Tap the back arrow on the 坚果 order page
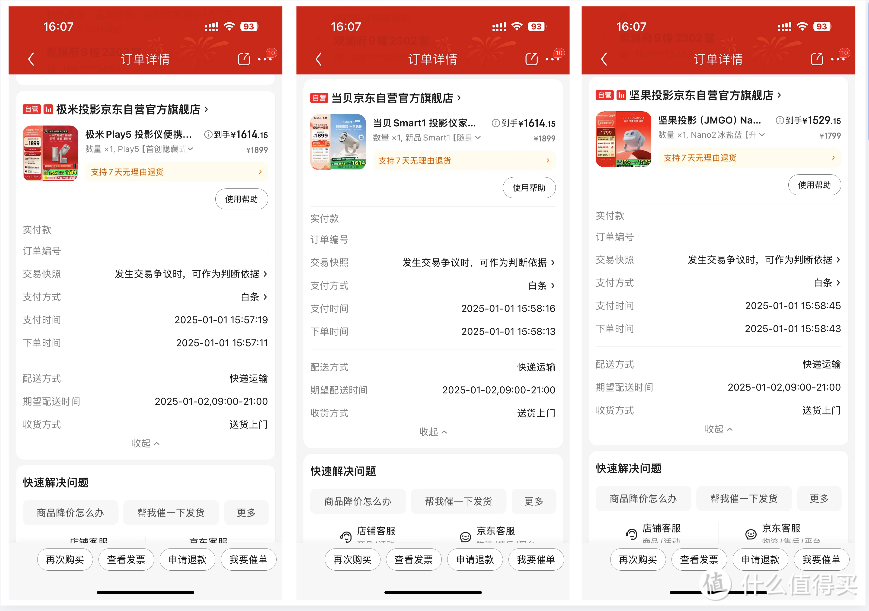 [603, 58]
